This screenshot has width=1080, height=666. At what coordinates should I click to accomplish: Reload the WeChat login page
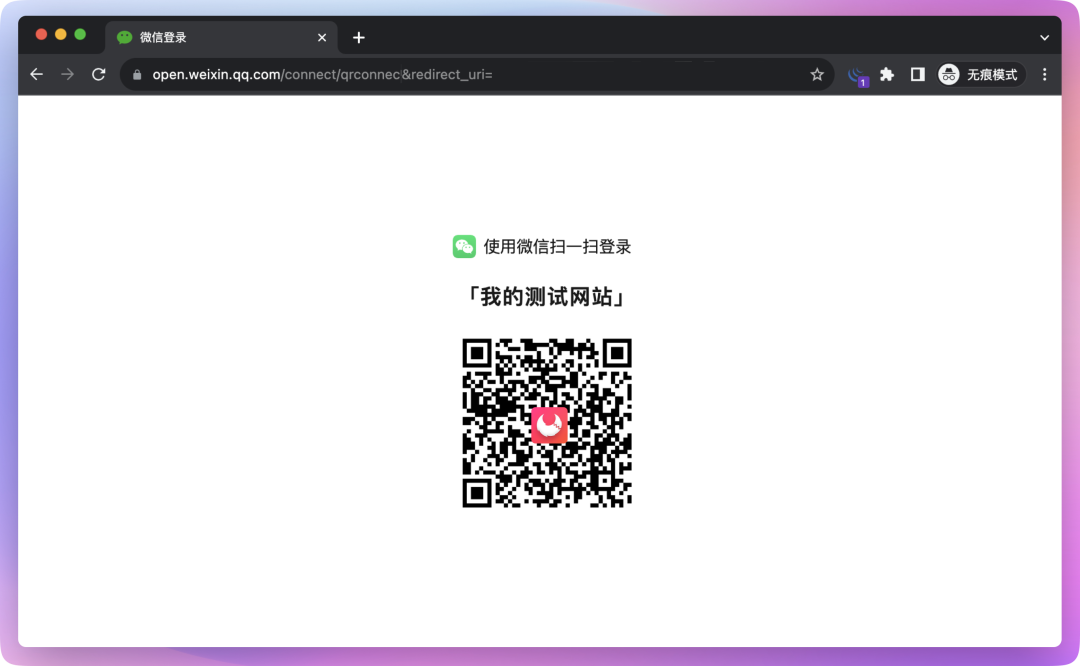coord(98,74)
